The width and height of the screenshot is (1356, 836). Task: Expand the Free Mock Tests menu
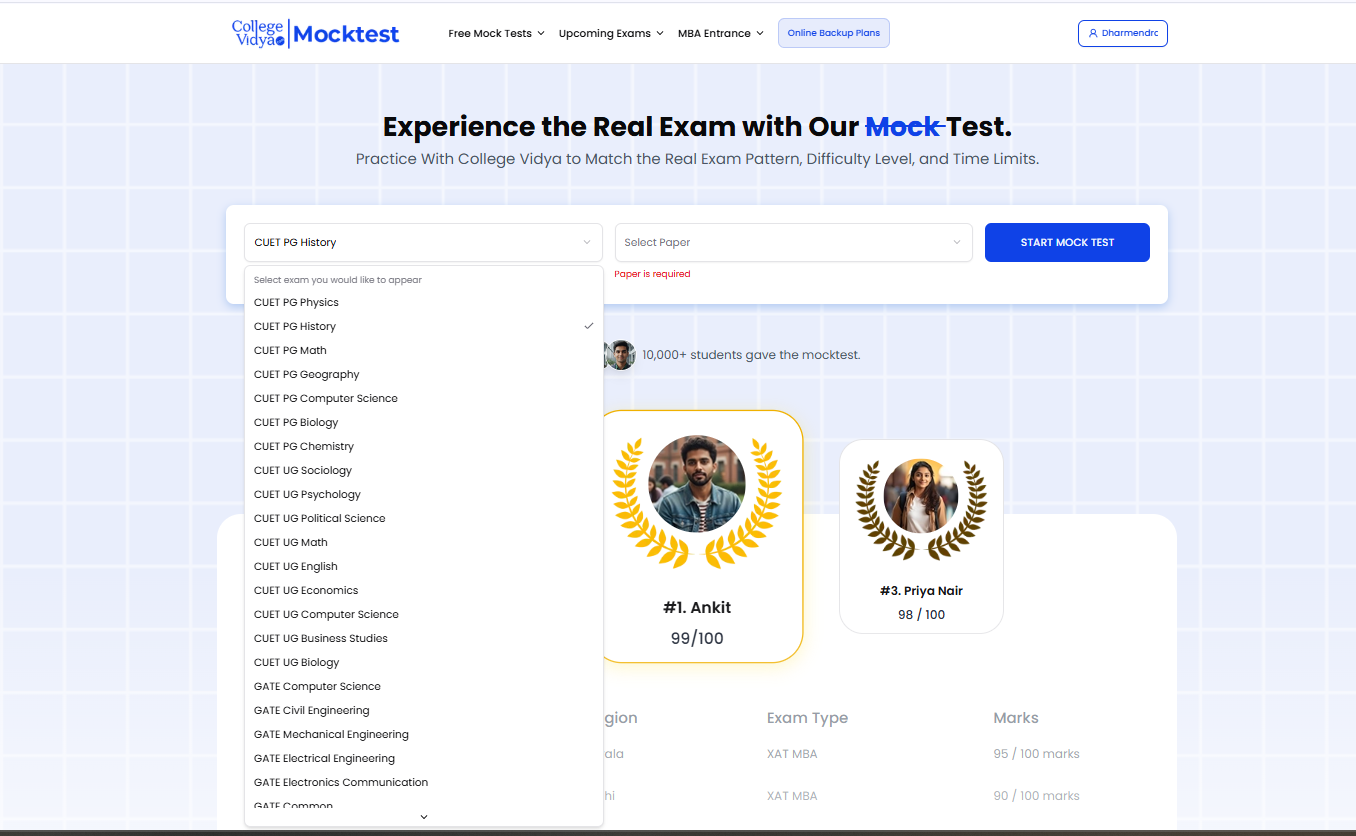click(x=496, y=34)
